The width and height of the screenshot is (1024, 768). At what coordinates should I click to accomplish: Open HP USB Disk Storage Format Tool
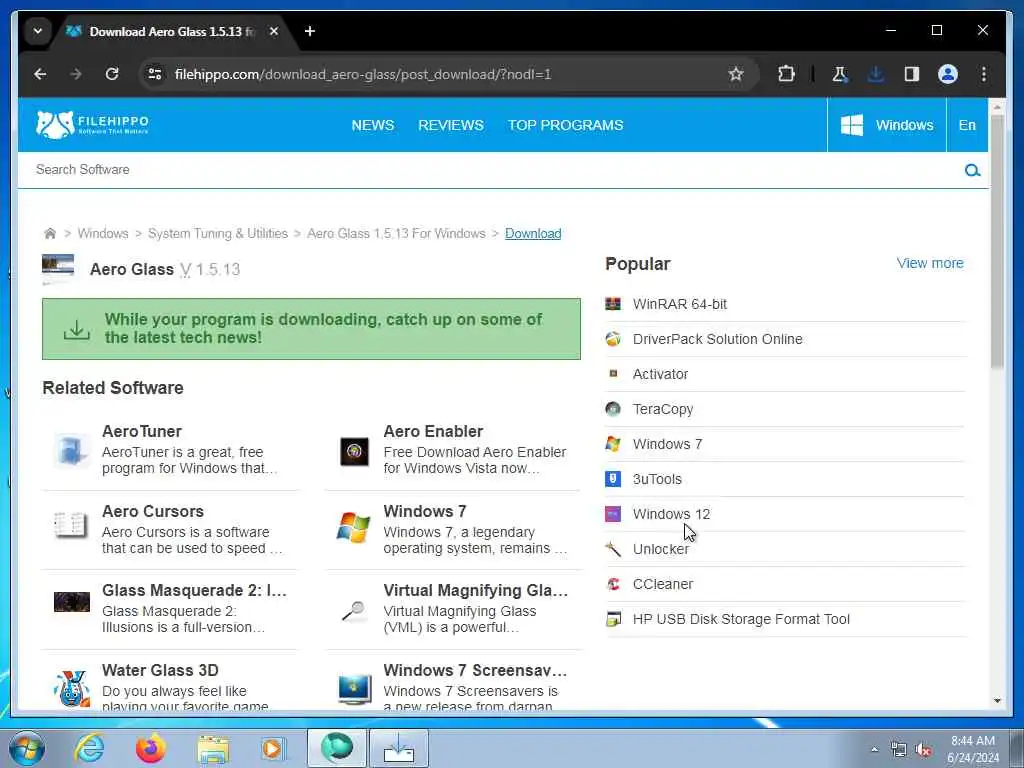point(741,619)
